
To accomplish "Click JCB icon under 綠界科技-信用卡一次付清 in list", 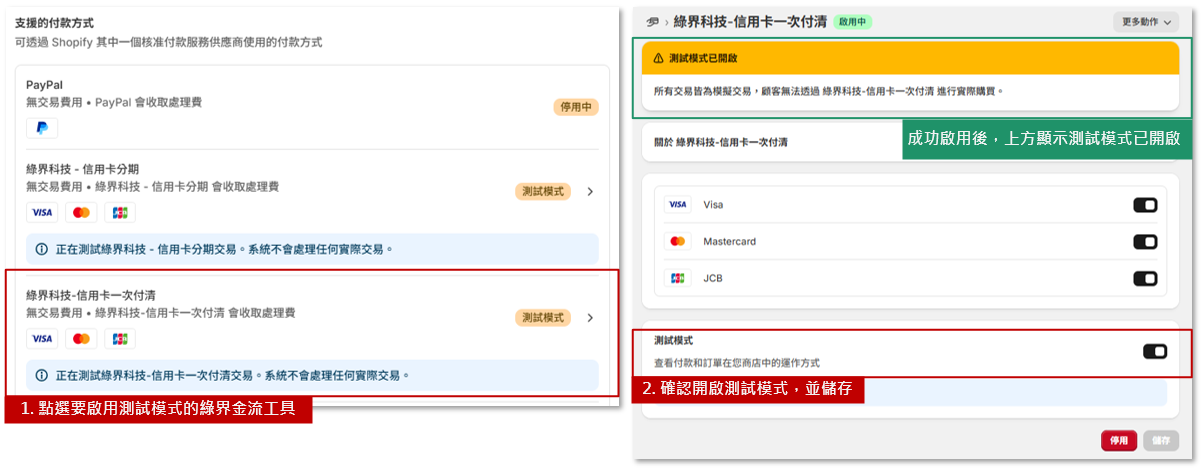I will (x=120, y=339).
